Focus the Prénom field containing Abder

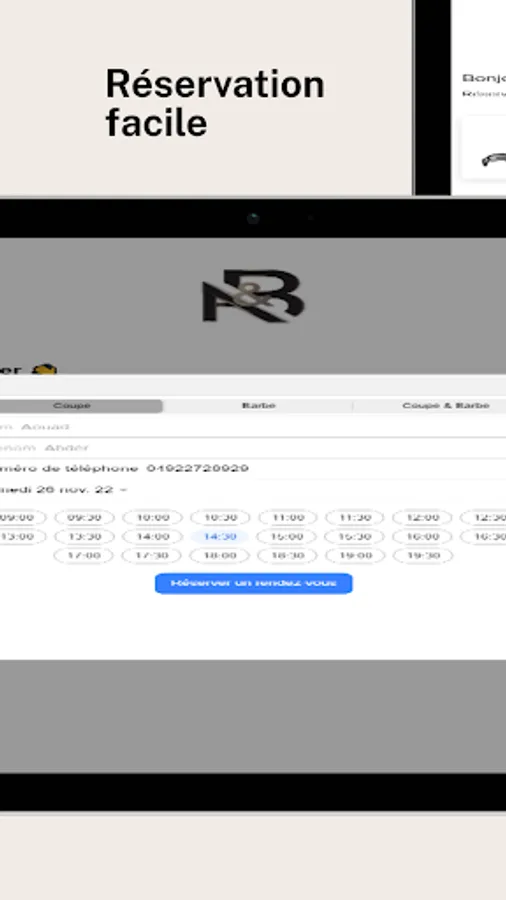[x=253, y=448]
